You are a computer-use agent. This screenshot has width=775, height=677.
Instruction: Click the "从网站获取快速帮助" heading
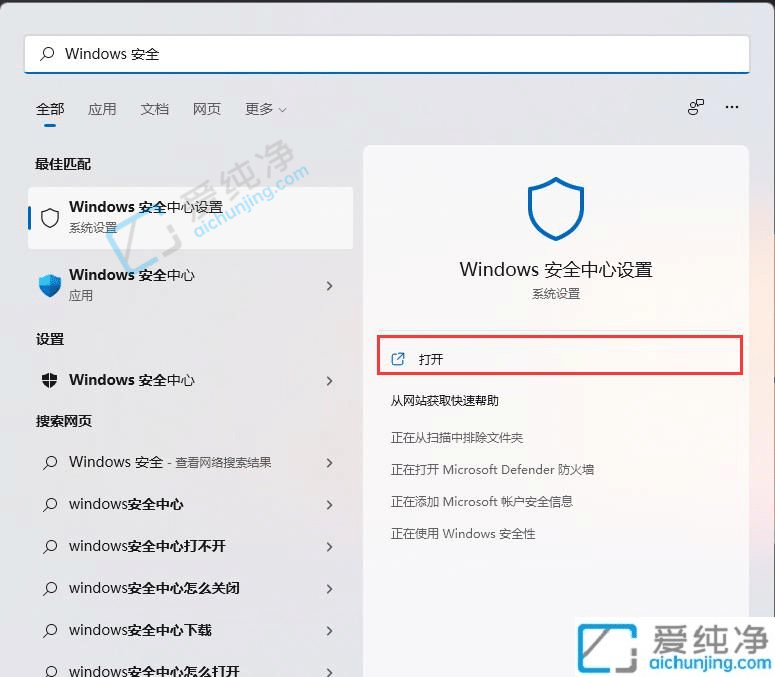(x=444, y=400)
